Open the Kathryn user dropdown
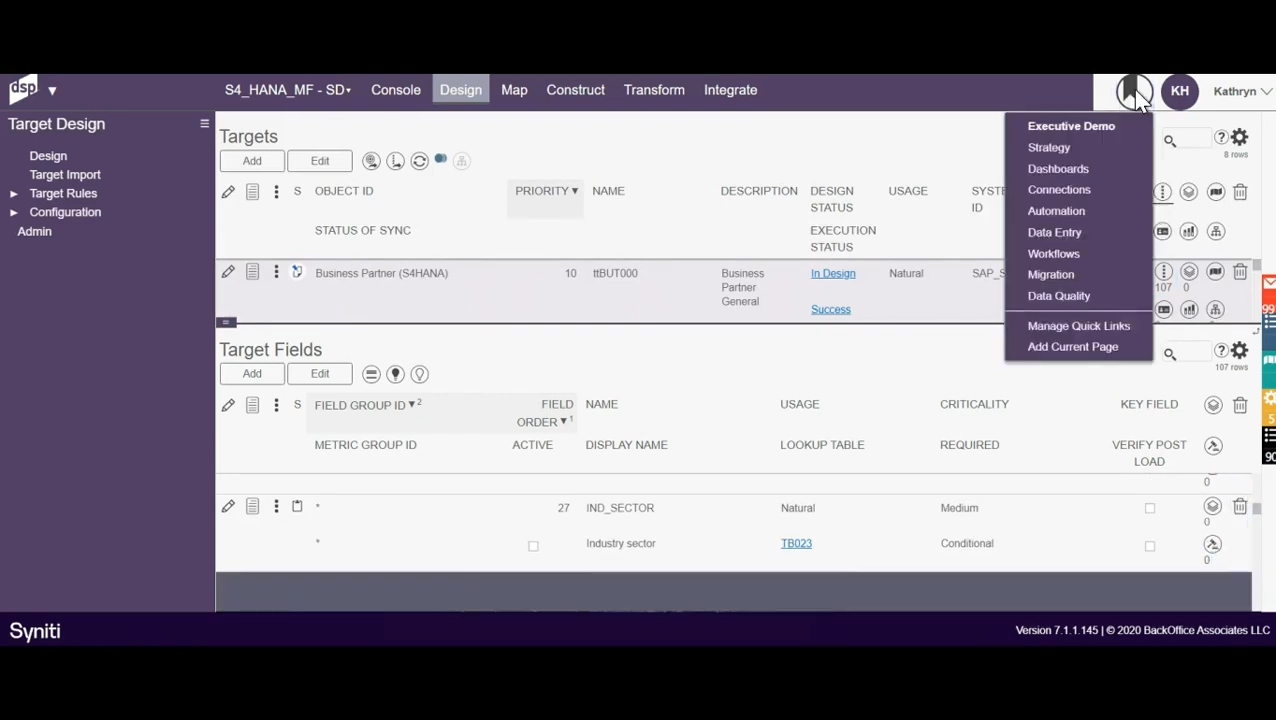 click(x=1240, y=91)
